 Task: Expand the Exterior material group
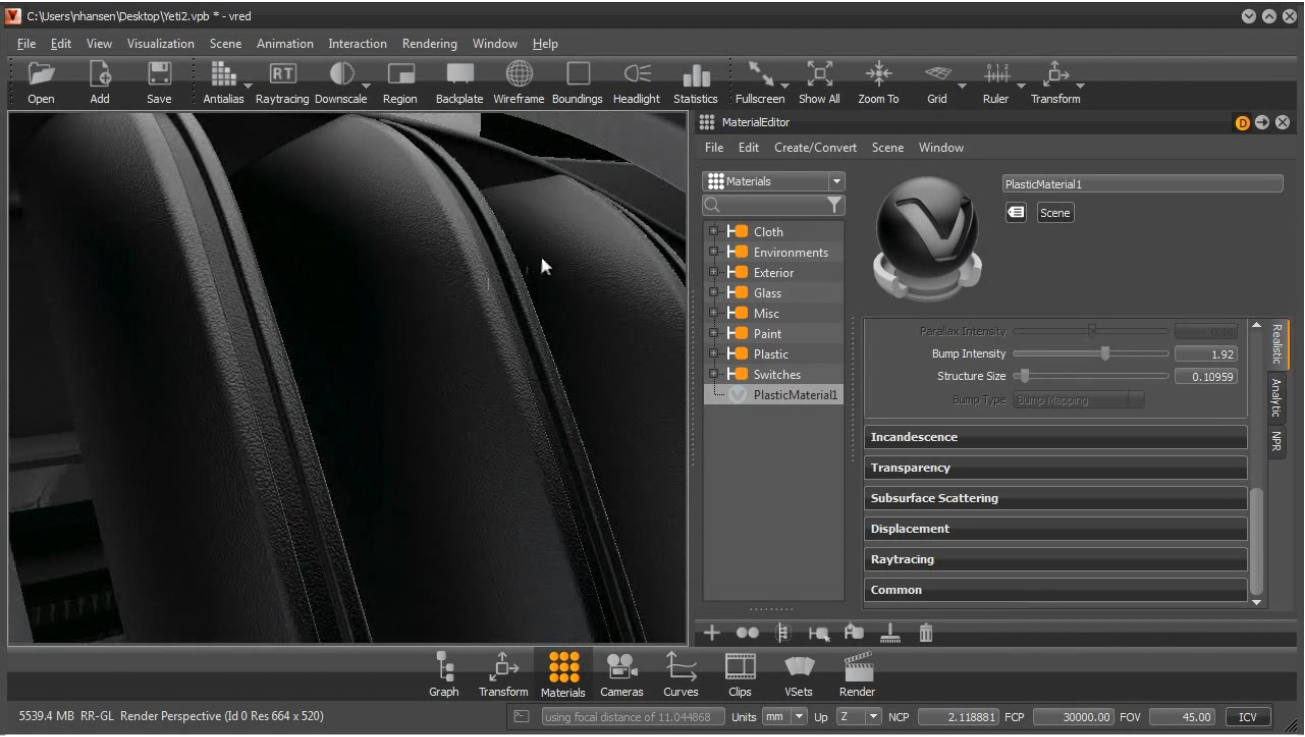714,272
